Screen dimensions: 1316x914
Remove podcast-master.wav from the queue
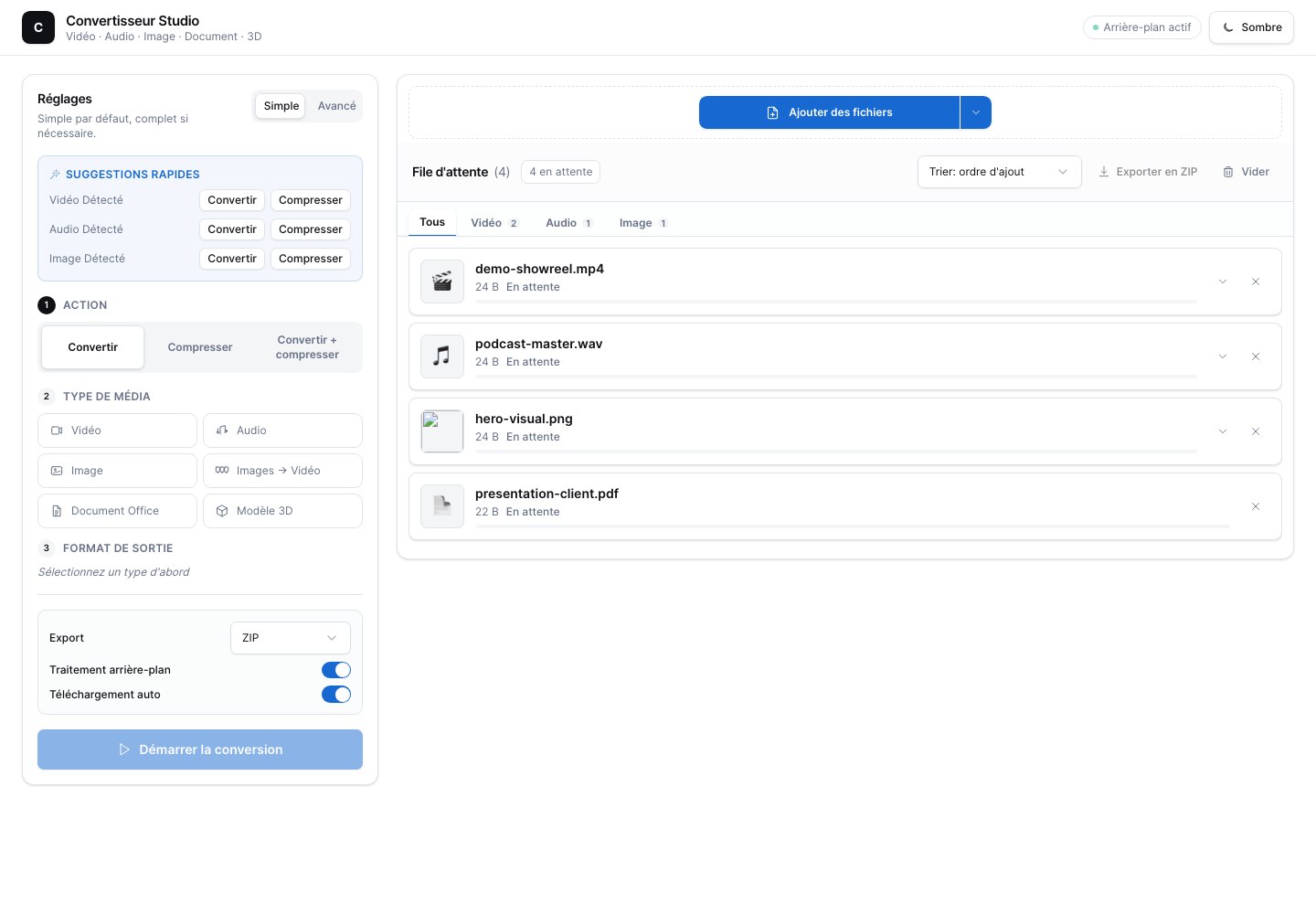click(x=1256, y=356)
